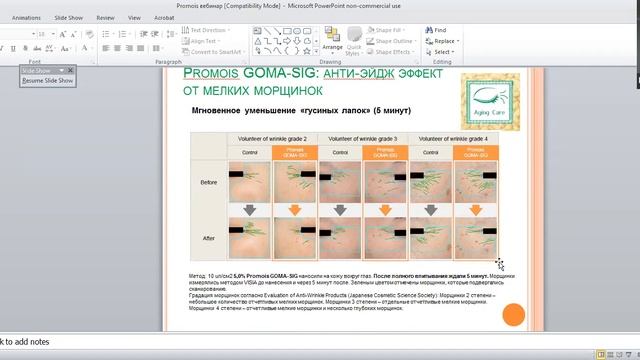Select the Right Arrow block shape
The height and width of the screenshot is (360, 640).
click(287, 41)
